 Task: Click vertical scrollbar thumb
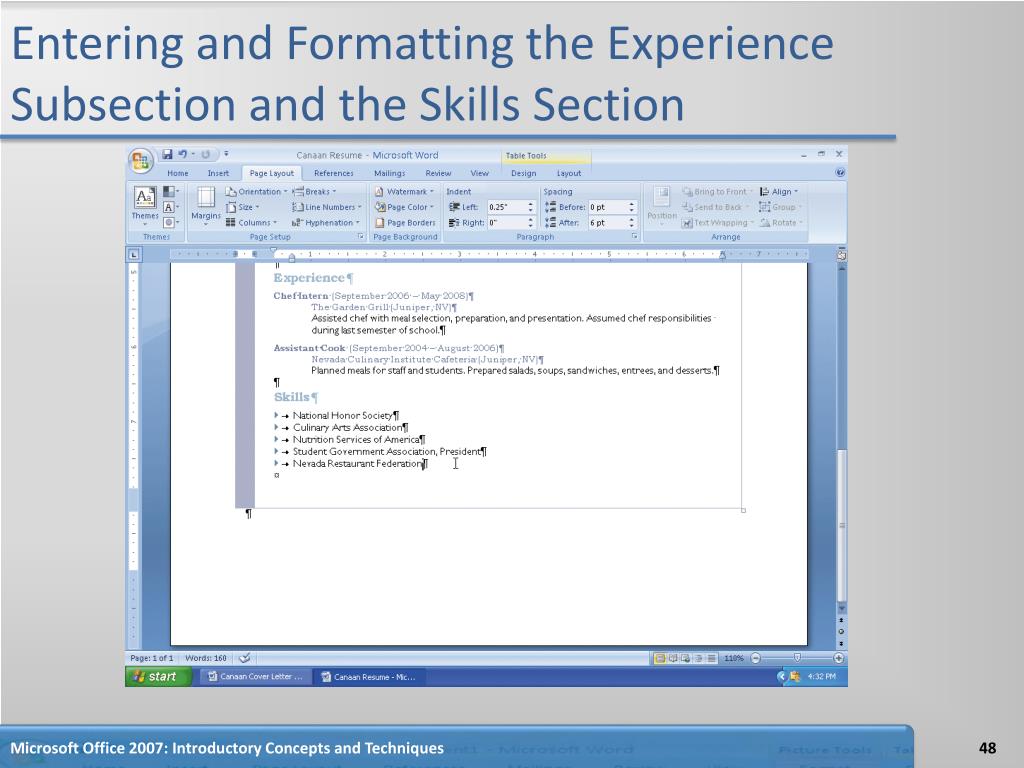coord(841,526)
